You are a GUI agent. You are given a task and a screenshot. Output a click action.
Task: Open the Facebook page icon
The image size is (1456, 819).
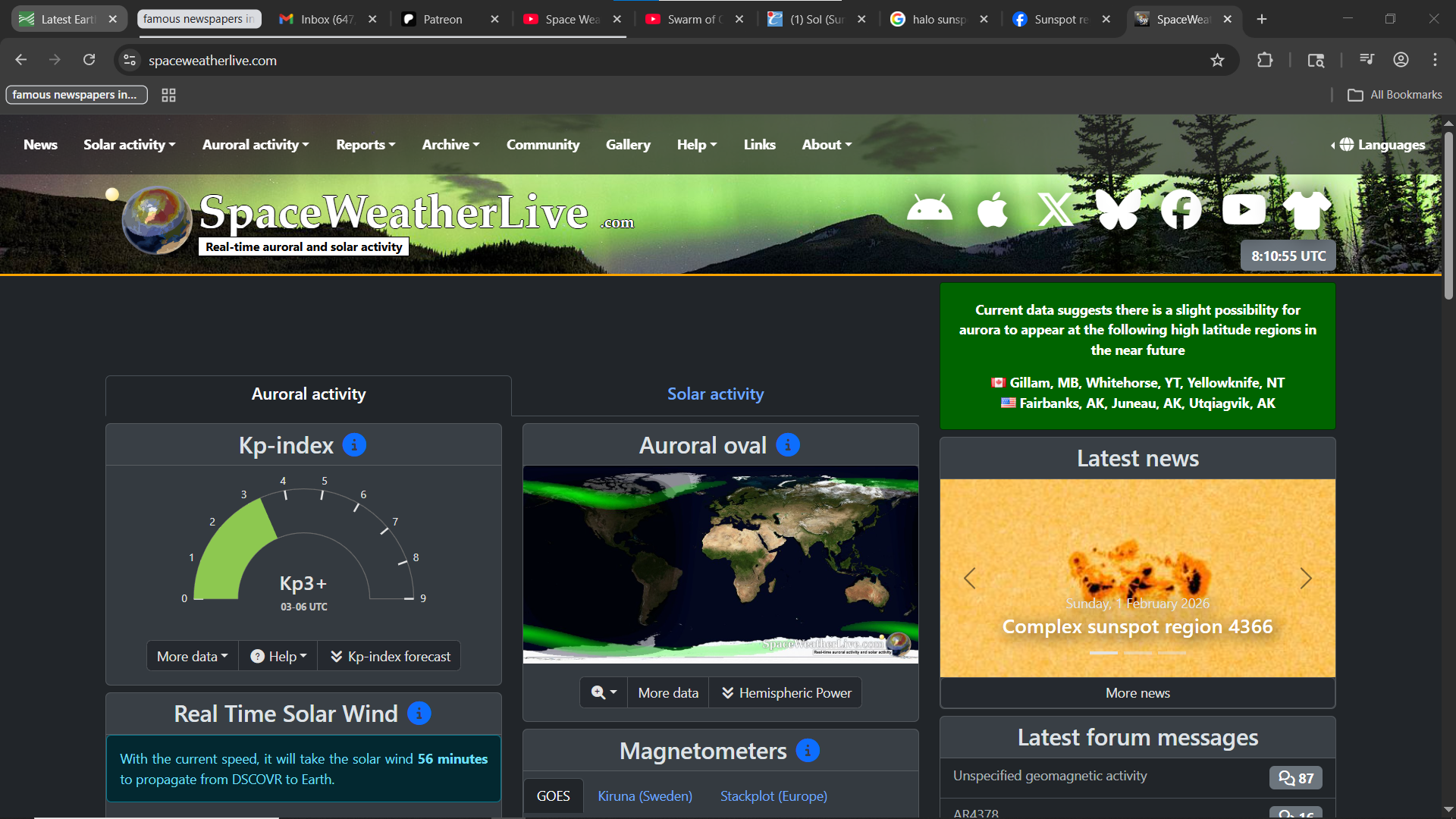tap(1181, 209)
